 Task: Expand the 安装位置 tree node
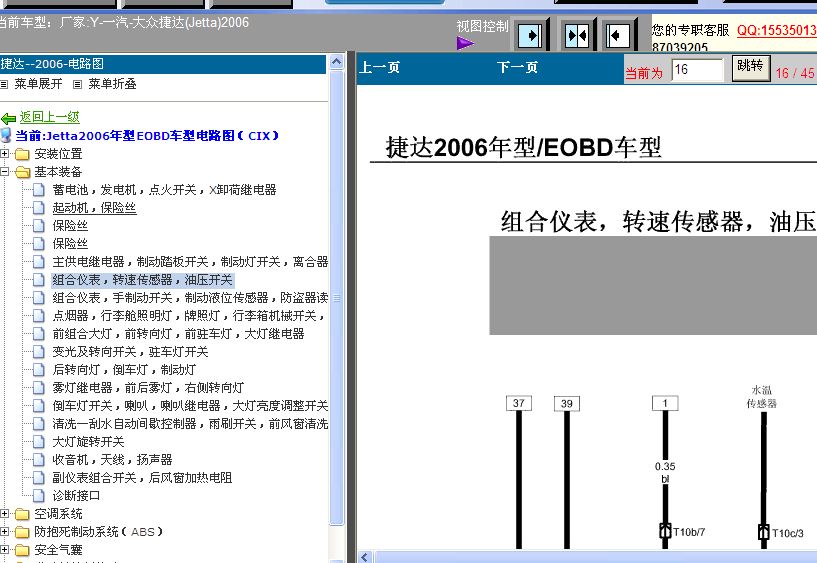coord(4,154)
